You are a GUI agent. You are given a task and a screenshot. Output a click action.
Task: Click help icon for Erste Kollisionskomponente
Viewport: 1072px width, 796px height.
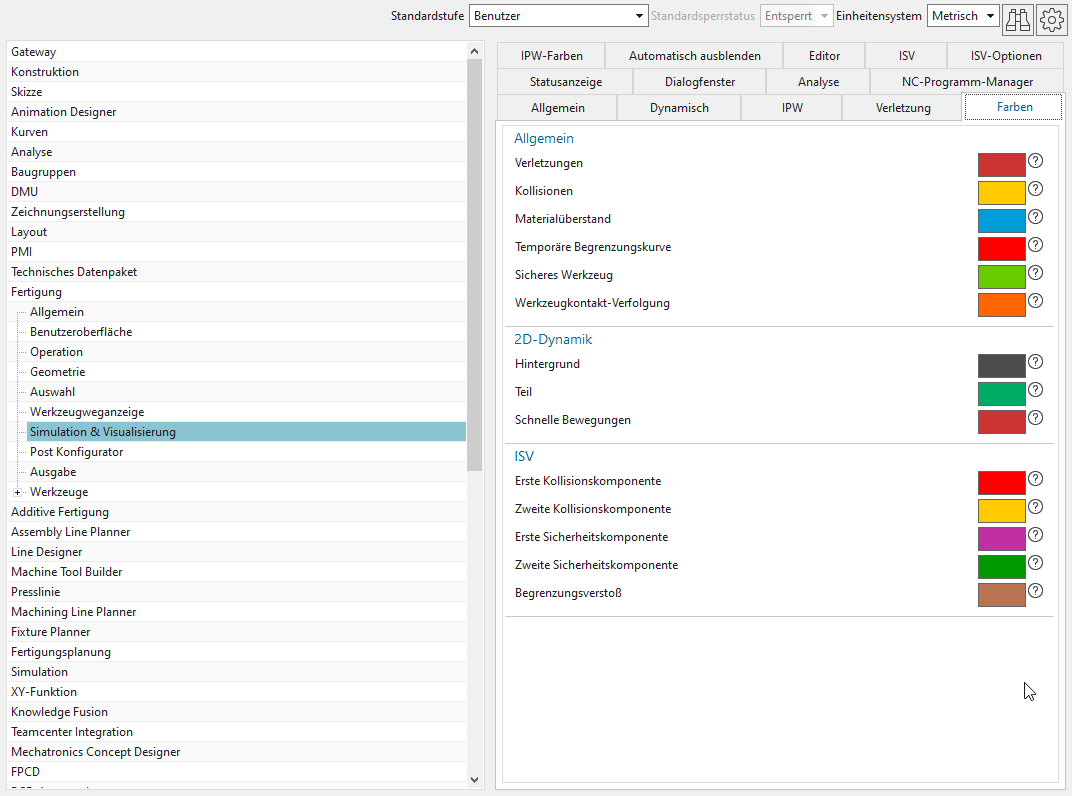coord(1036,479)
